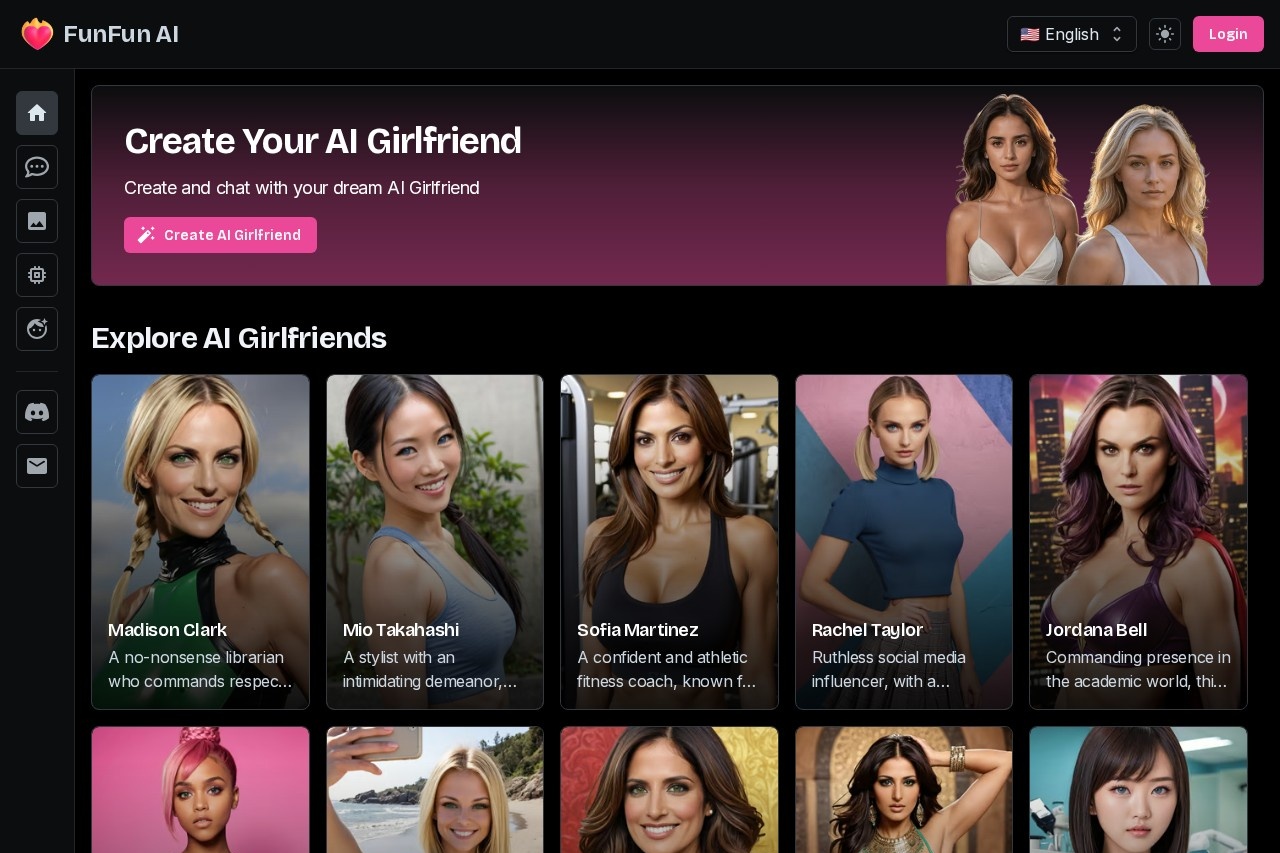The width and height of the screenshot is (1280, 853).
Task: Toggle the light/dark theme sun button
Action: 1165,34
